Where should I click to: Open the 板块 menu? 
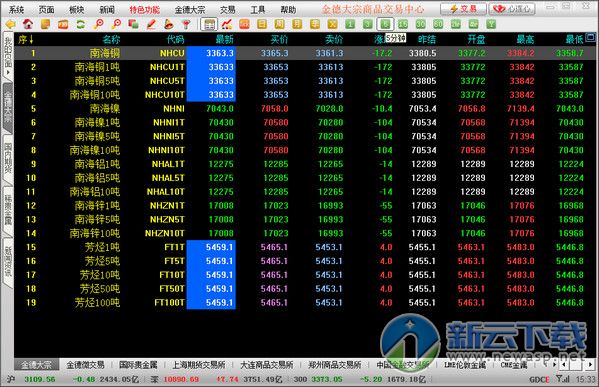point(77,10)
